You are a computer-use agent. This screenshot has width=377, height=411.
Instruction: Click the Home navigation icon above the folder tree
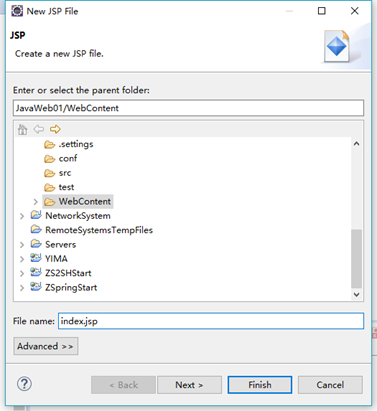[x=23, y=129]
